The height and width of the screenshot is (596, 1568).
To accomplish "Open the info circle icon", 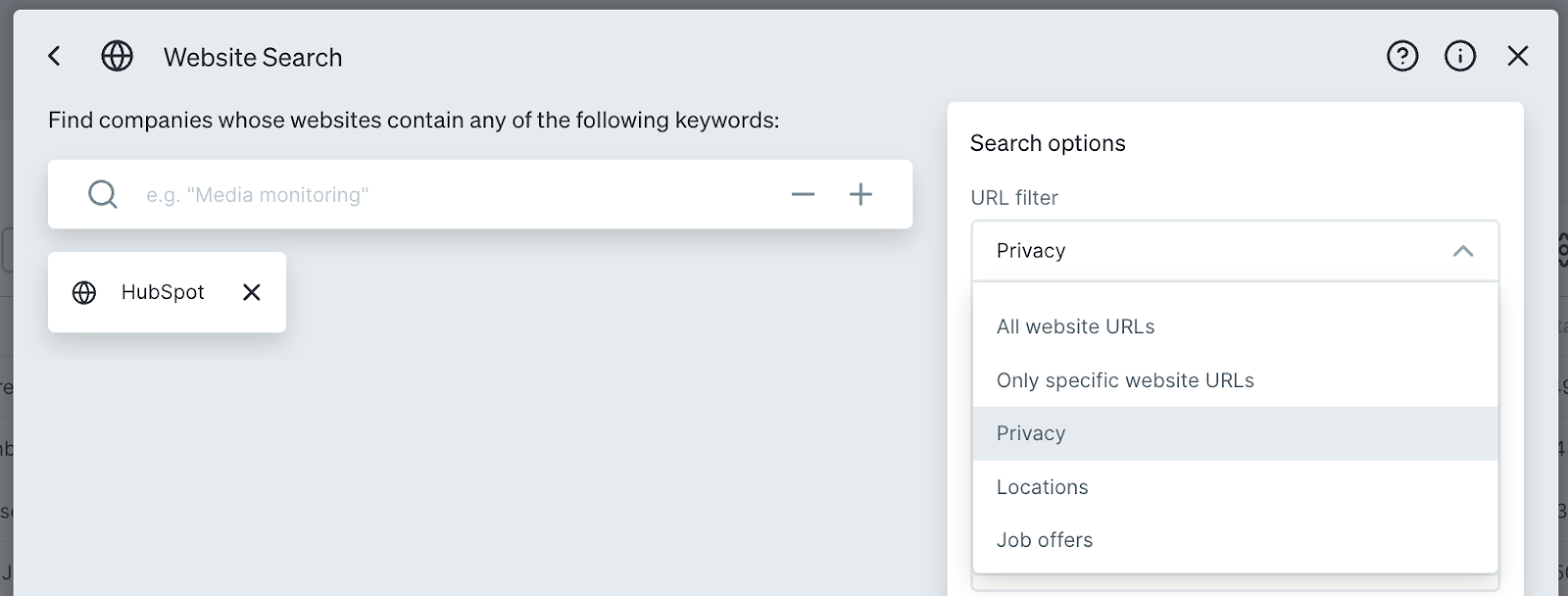I will [x=1460, y=57].
